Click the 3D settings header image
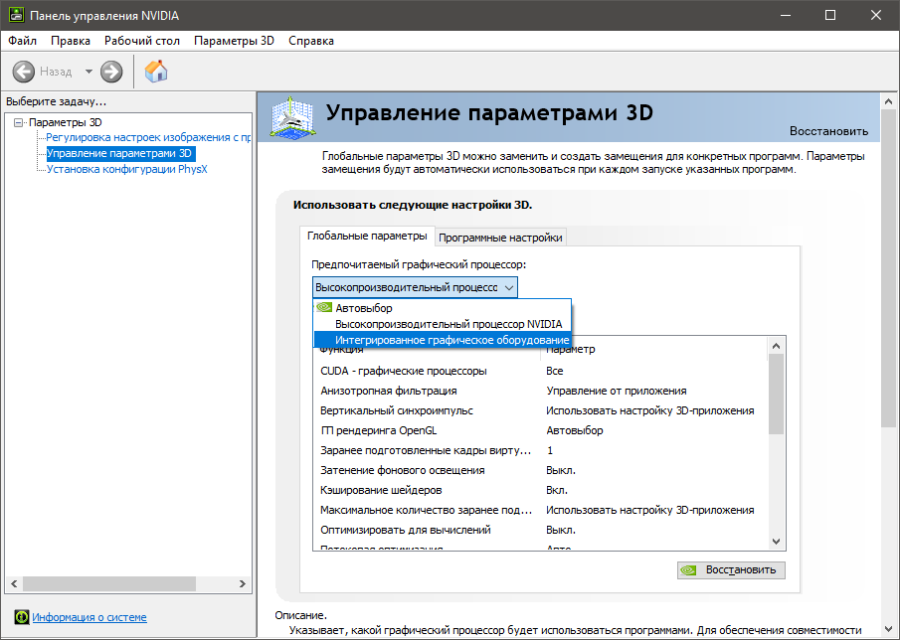This screenshot has width=900, height=640. pos(293,118)
